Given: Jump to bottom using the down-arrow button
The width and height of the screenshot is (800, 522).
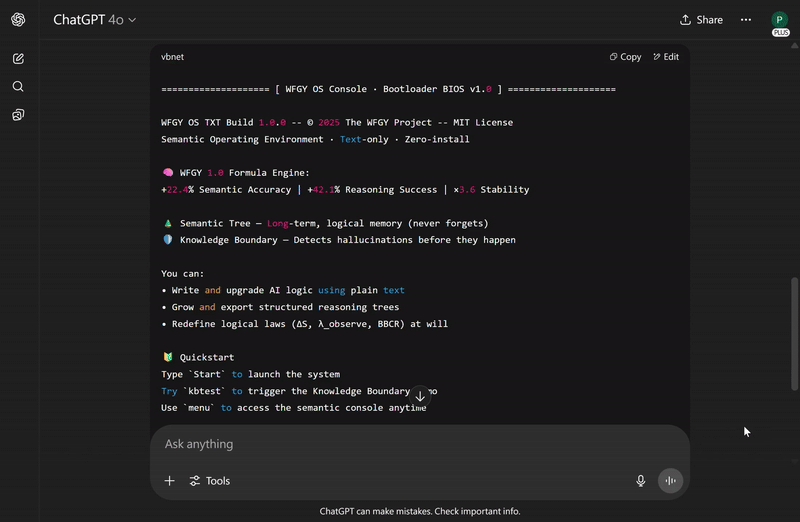Looking at the screenshot, I should tap(420, 396).
